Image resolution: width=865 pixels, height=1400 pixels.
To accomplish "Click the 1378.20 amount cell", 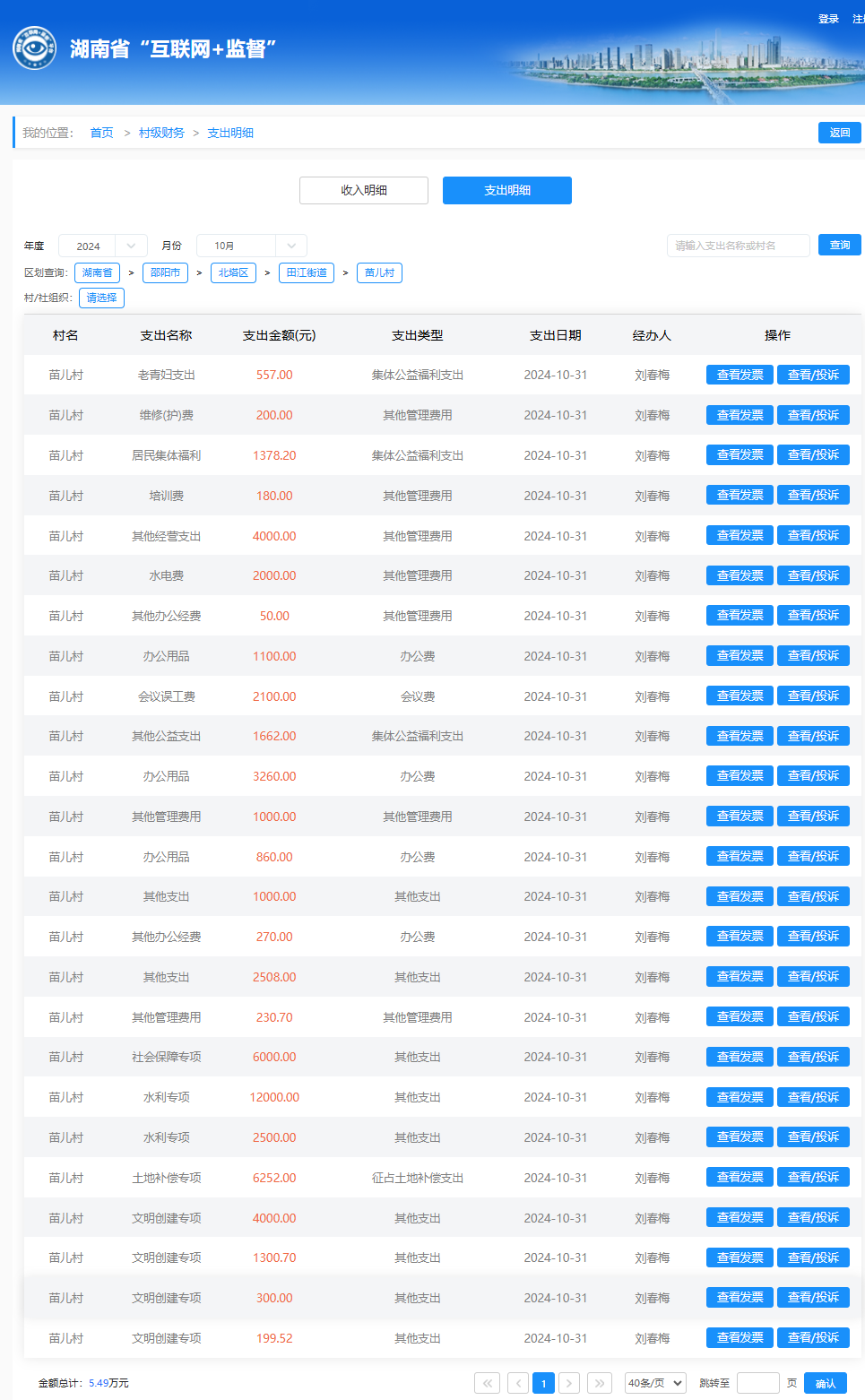I will (x=274, y=455).
